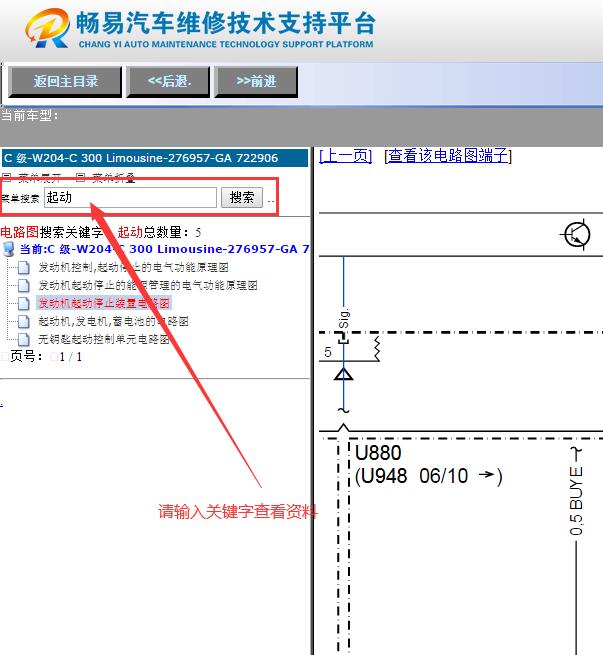The image size is (603, 655).
Task: Click the (U948 06/10) reference in diagram
Action: 428,476
